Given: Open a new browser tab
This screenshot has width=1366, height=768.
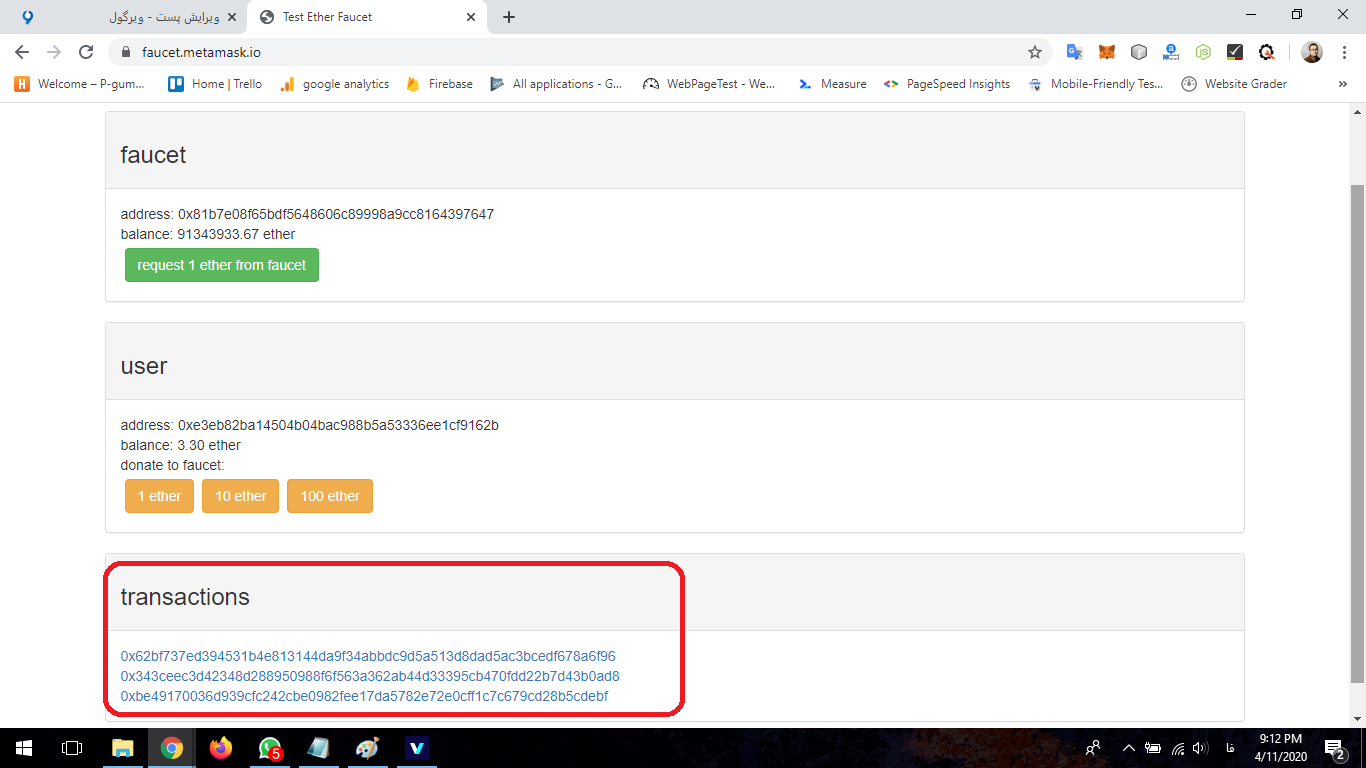Looking at the screenshot, I should point(509,17).
